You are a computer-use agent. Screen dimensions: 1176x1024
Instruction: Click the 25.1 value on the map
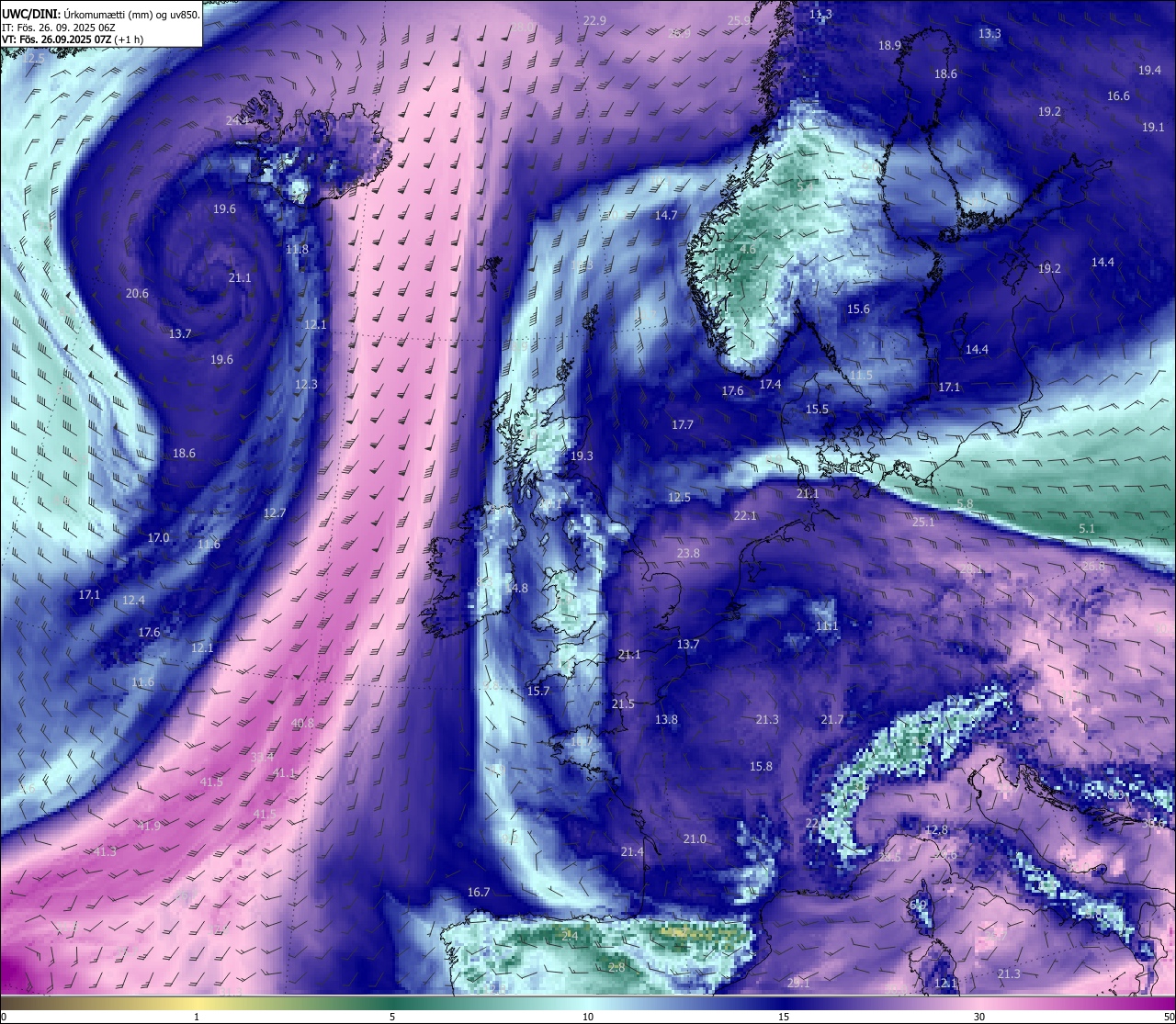pos(923,522)
